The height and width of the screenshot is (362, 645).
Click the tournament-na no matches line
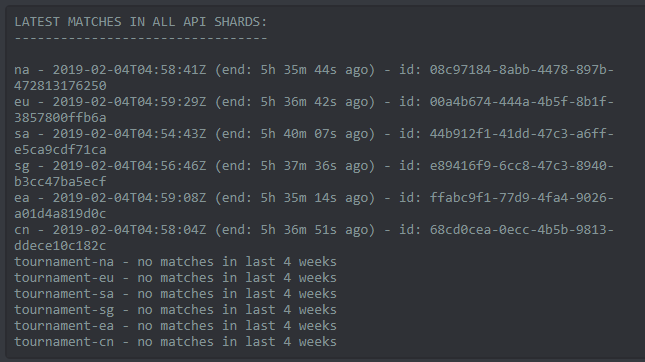click(x=175, y=262)
